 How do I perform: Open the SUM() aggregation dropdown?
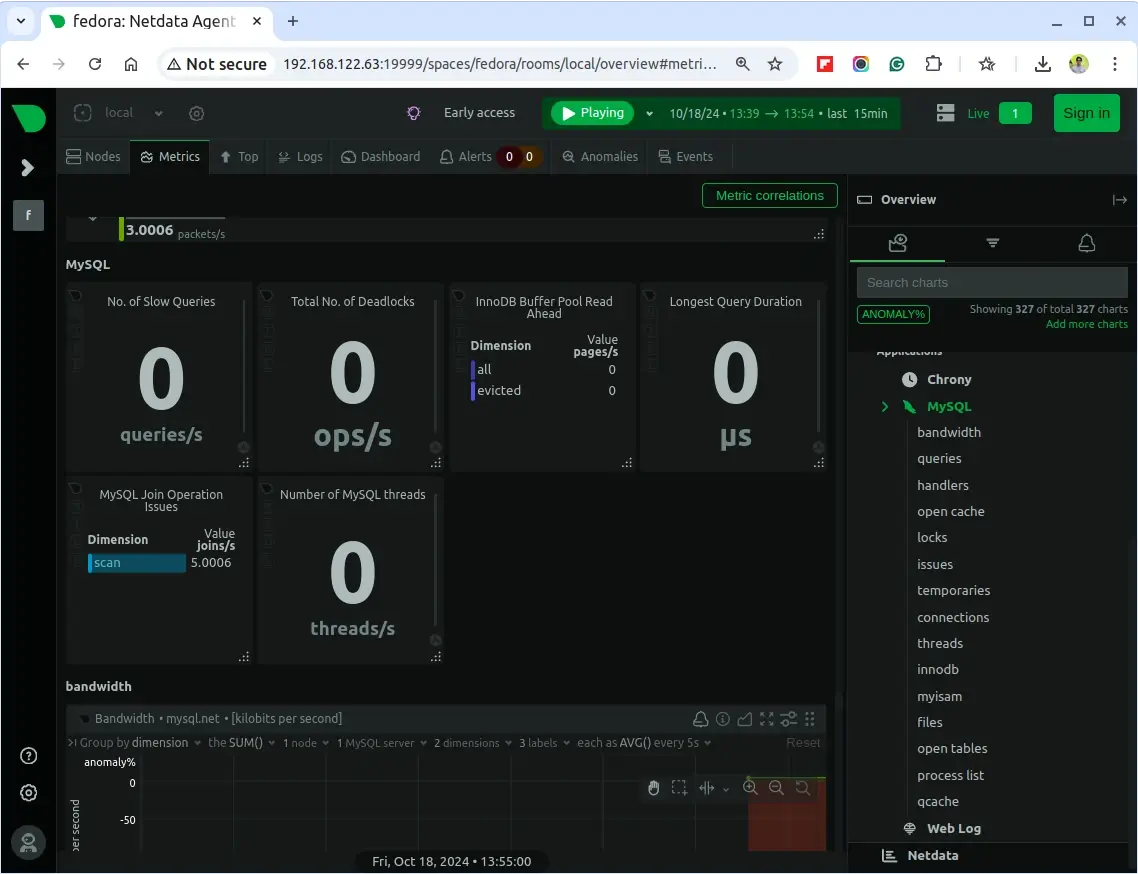(242, 743)
